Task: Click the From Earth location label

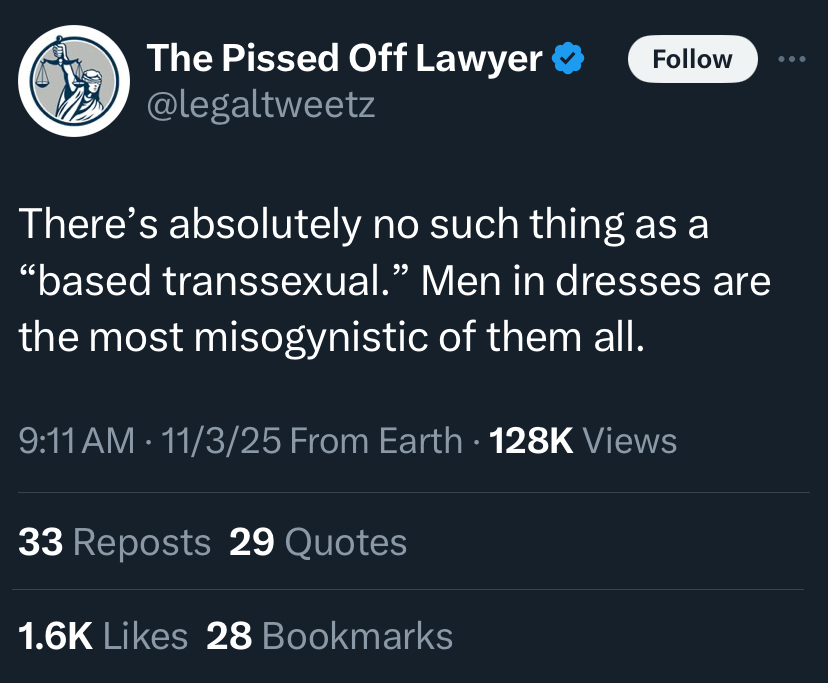Action: [376, 441]
